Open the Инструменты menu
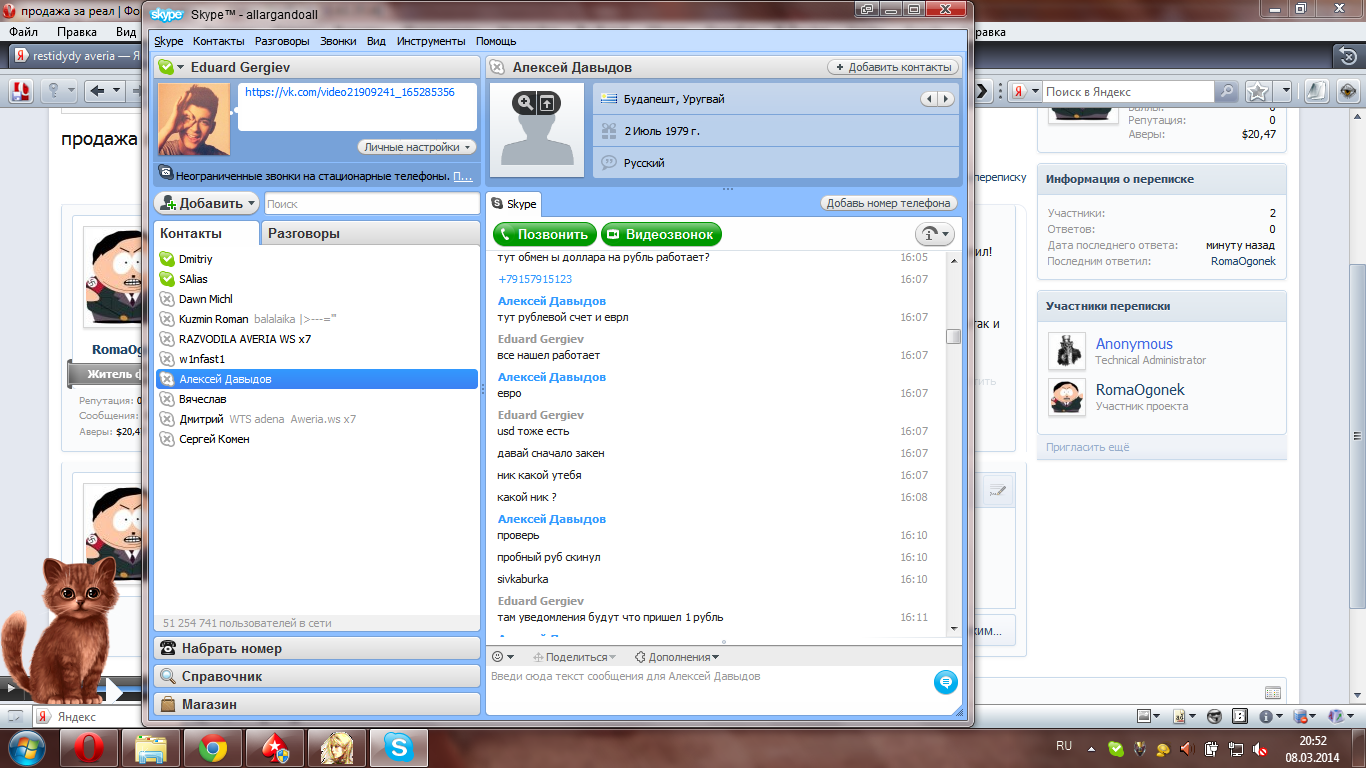 pyautogui.click(x=431, y=41)
